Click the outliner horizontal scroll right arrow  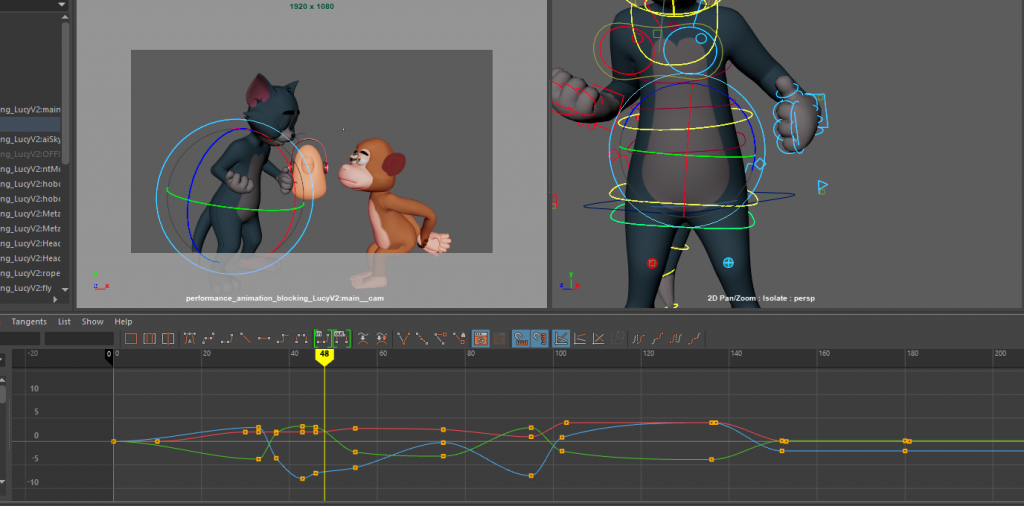click(55, 299)
